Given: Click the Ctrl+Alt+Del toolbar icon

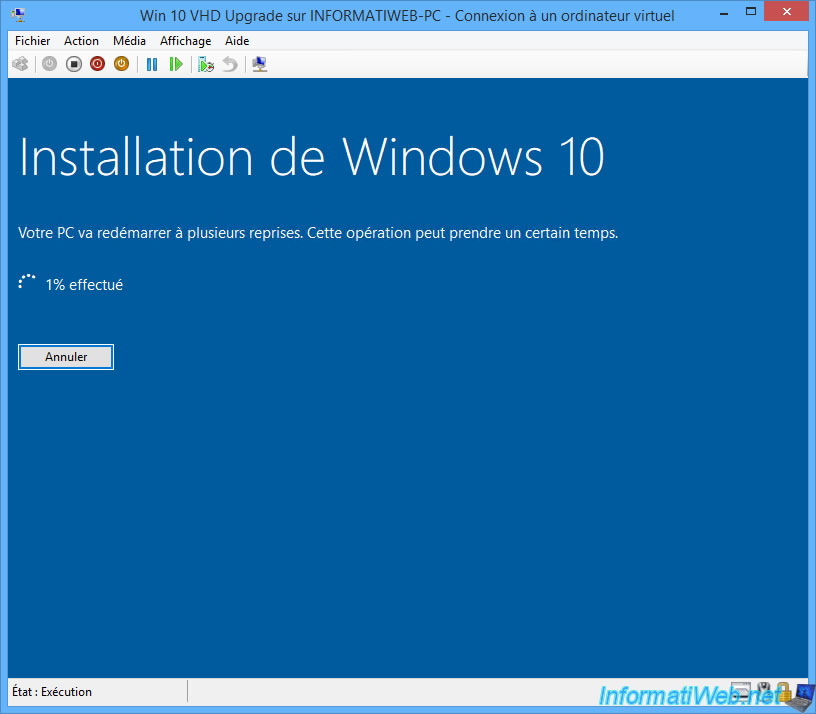Looking at the screenshot, I should (x=20, y=64).
